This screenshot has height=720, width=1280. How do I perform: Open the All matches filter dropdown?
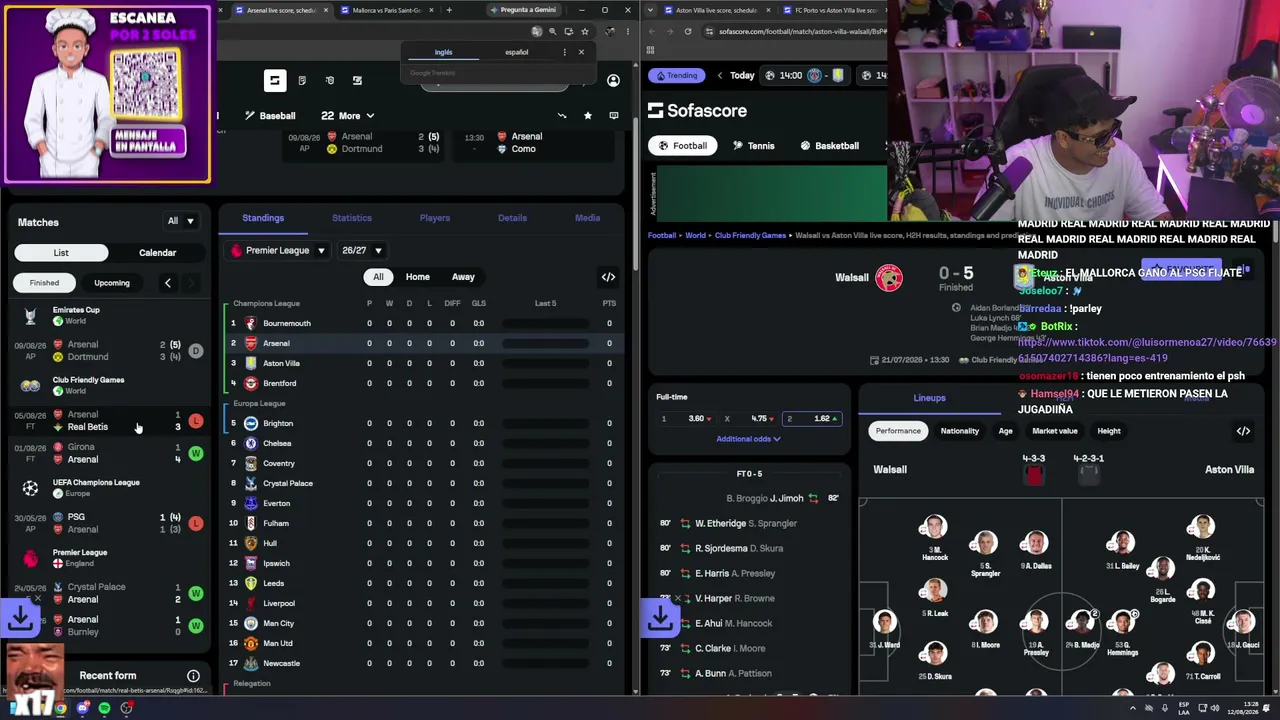(x=181, y=221)
